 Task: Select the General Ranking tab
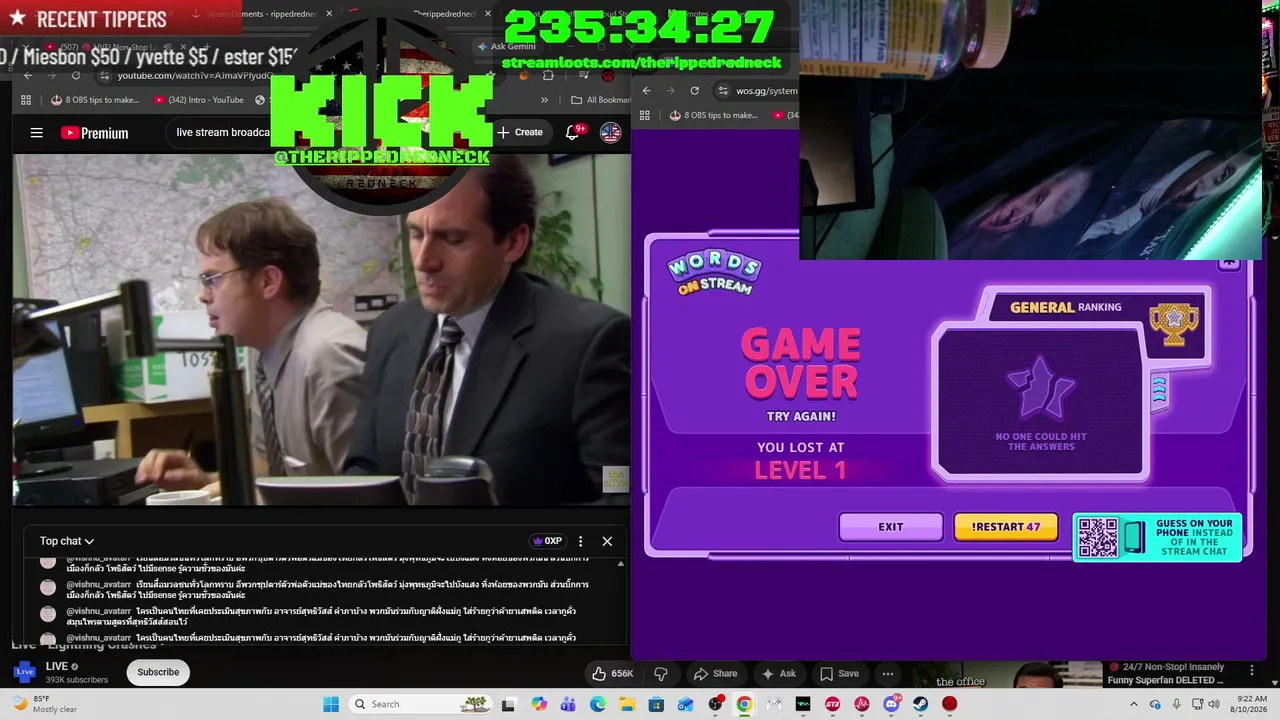(x=1066, y=307)
